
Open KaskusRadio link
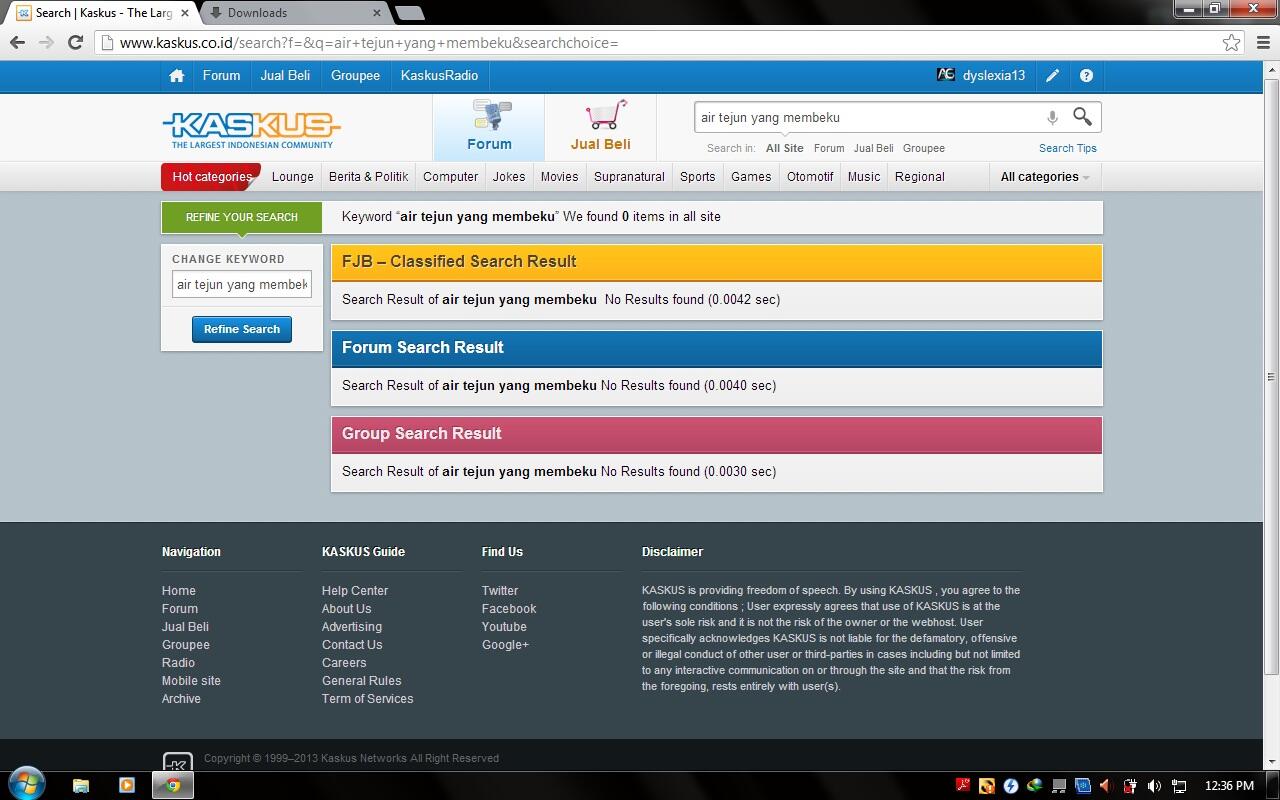[x=439, y=75]
